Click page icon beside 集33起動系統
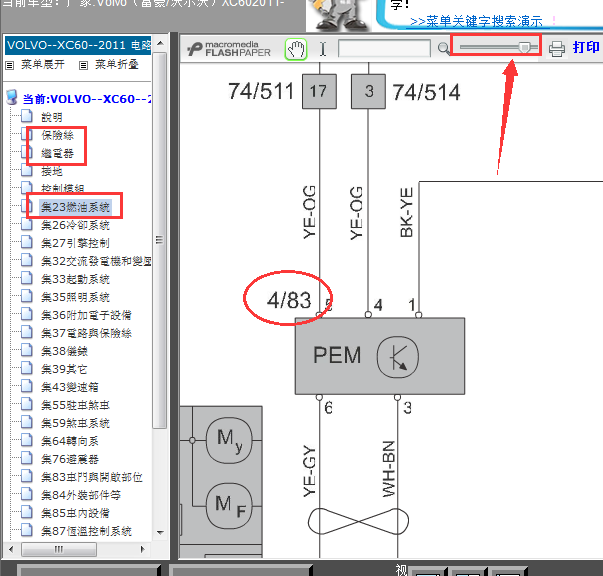The image size is (603, 576). (27, 278)
